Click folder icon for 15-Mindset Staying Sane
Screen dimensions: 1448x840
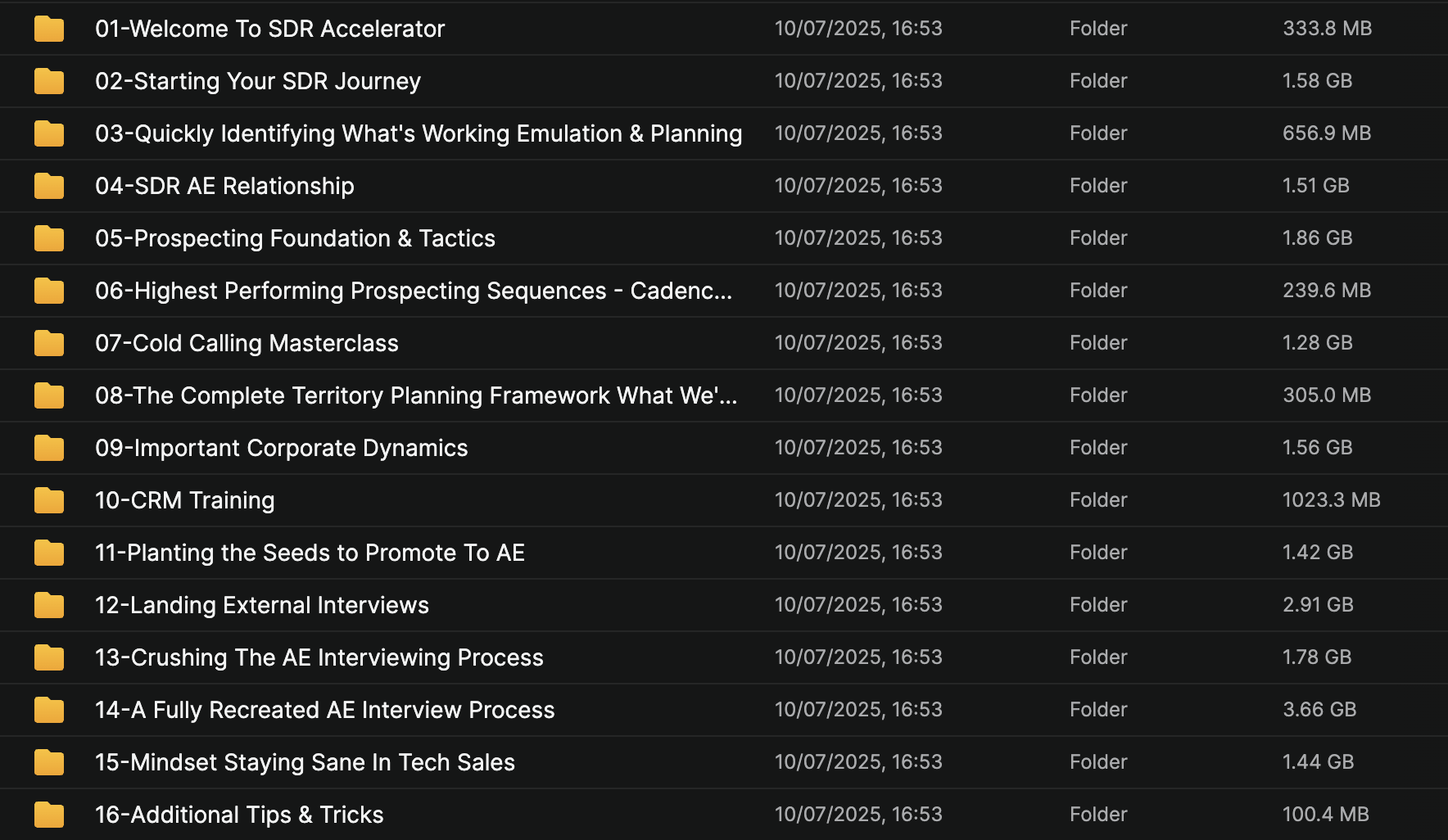49,762
